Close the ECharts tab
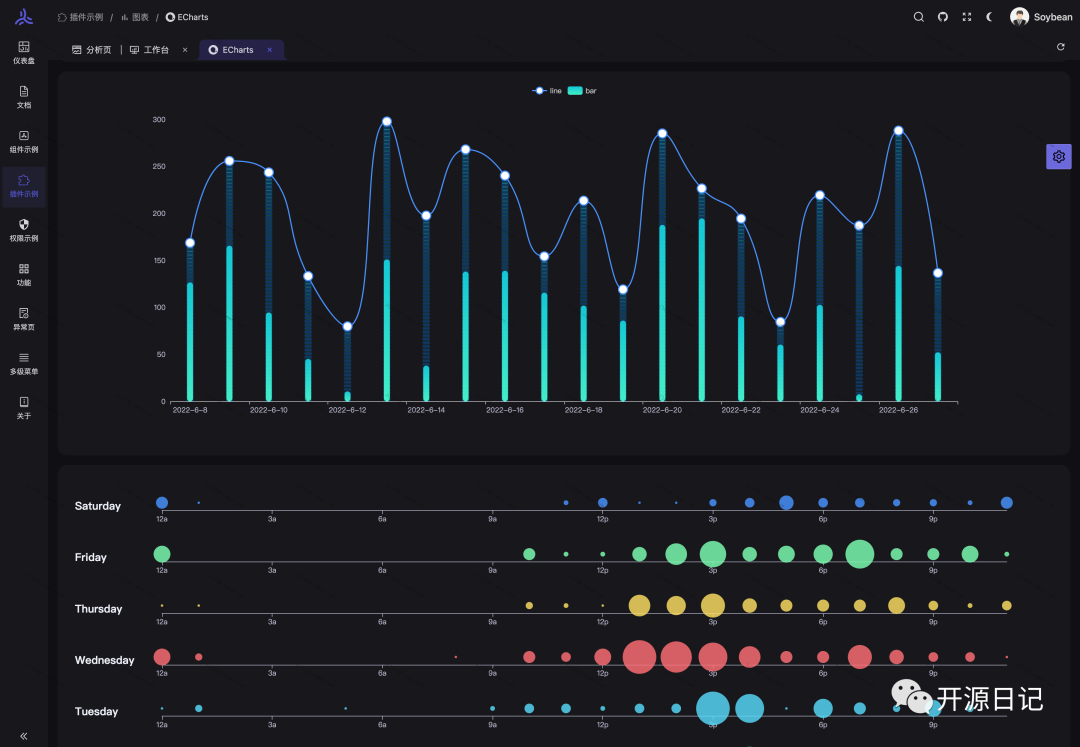Image resolution: width=1080 pixels, height=747 pixels. 270,50
